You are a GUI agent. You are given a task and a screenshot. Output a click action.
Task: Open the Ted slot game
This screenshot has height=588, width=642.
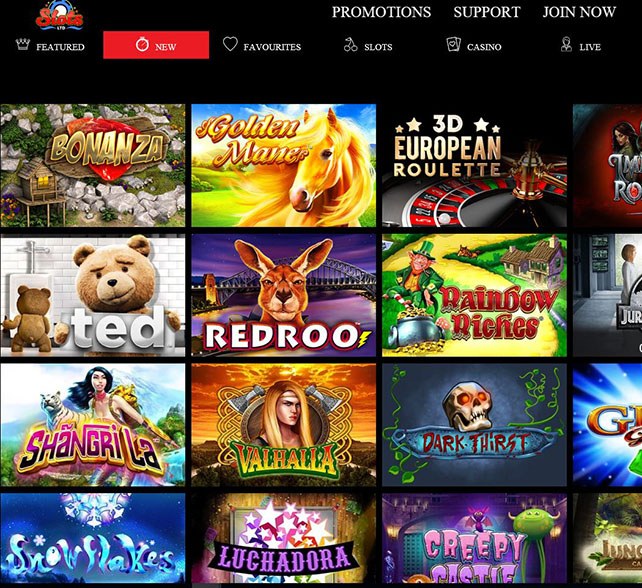click(93, 295)
